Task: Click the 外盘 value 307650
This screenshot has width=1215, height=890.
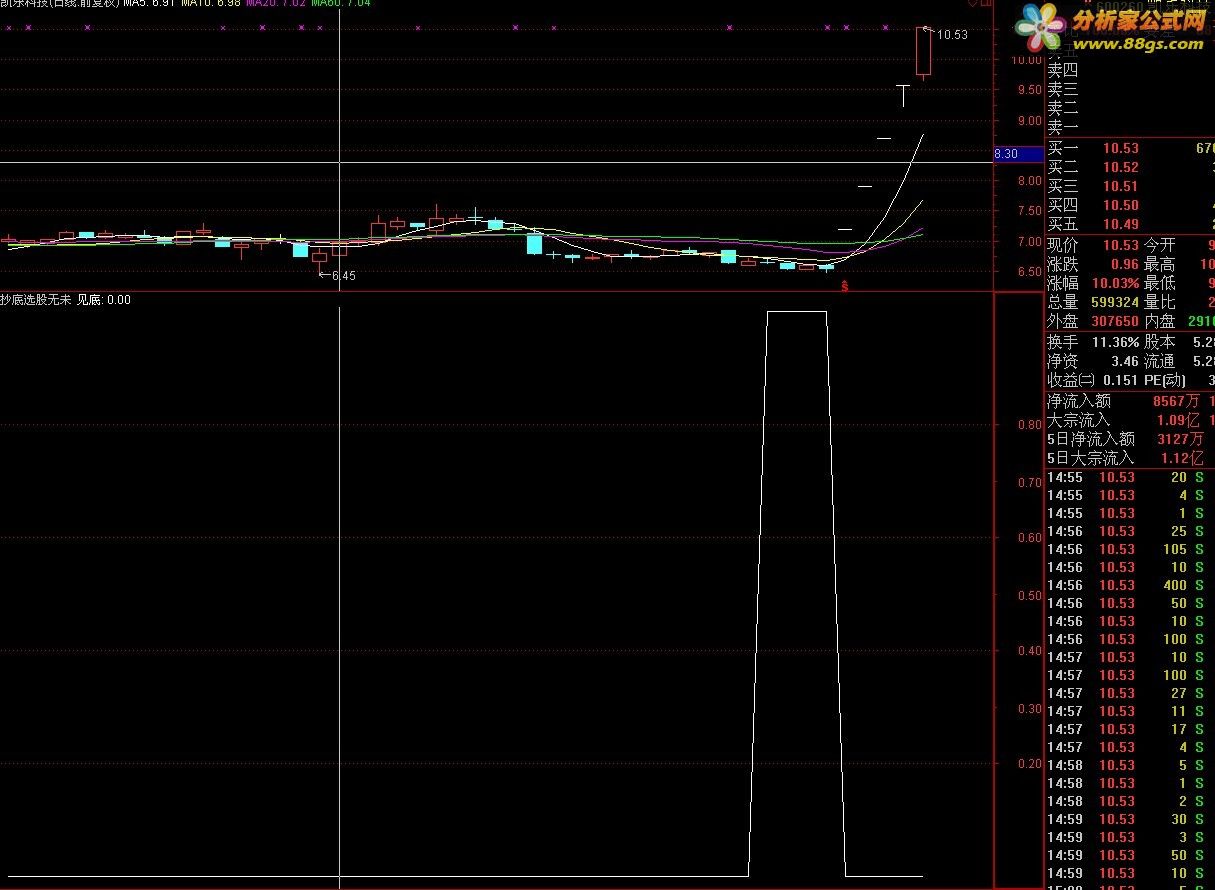Action: (1114, 321)
